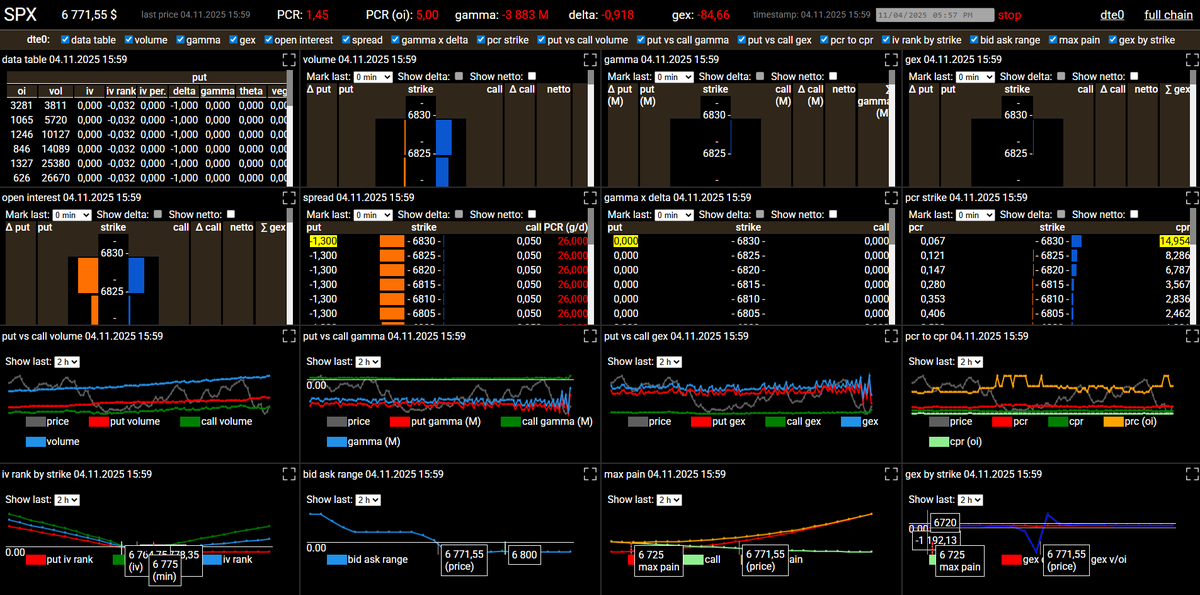
Task: Expand bid ask range chart fullscreen
Action: click(x=590, y=474)
